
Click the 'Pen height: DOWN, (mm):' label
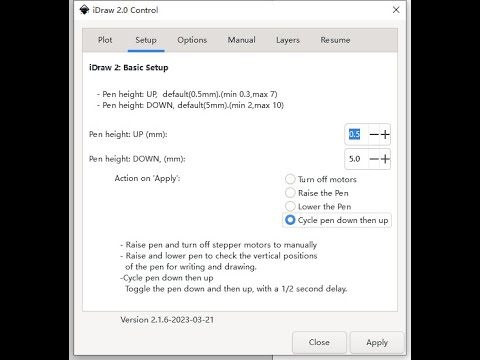tap(137, 159)
